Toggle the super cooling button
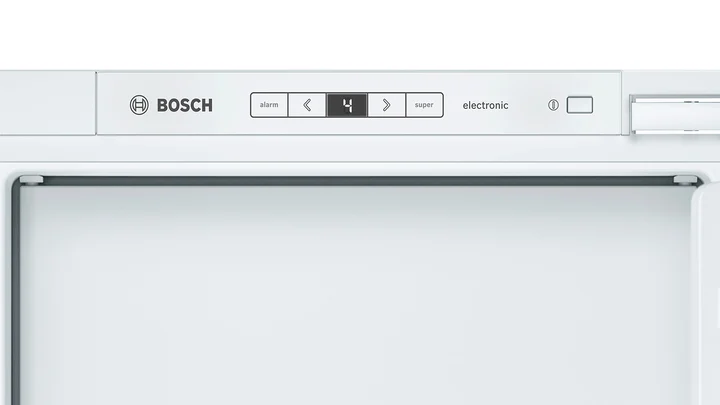This screenshot has height=405, width=720. point(424,105)
